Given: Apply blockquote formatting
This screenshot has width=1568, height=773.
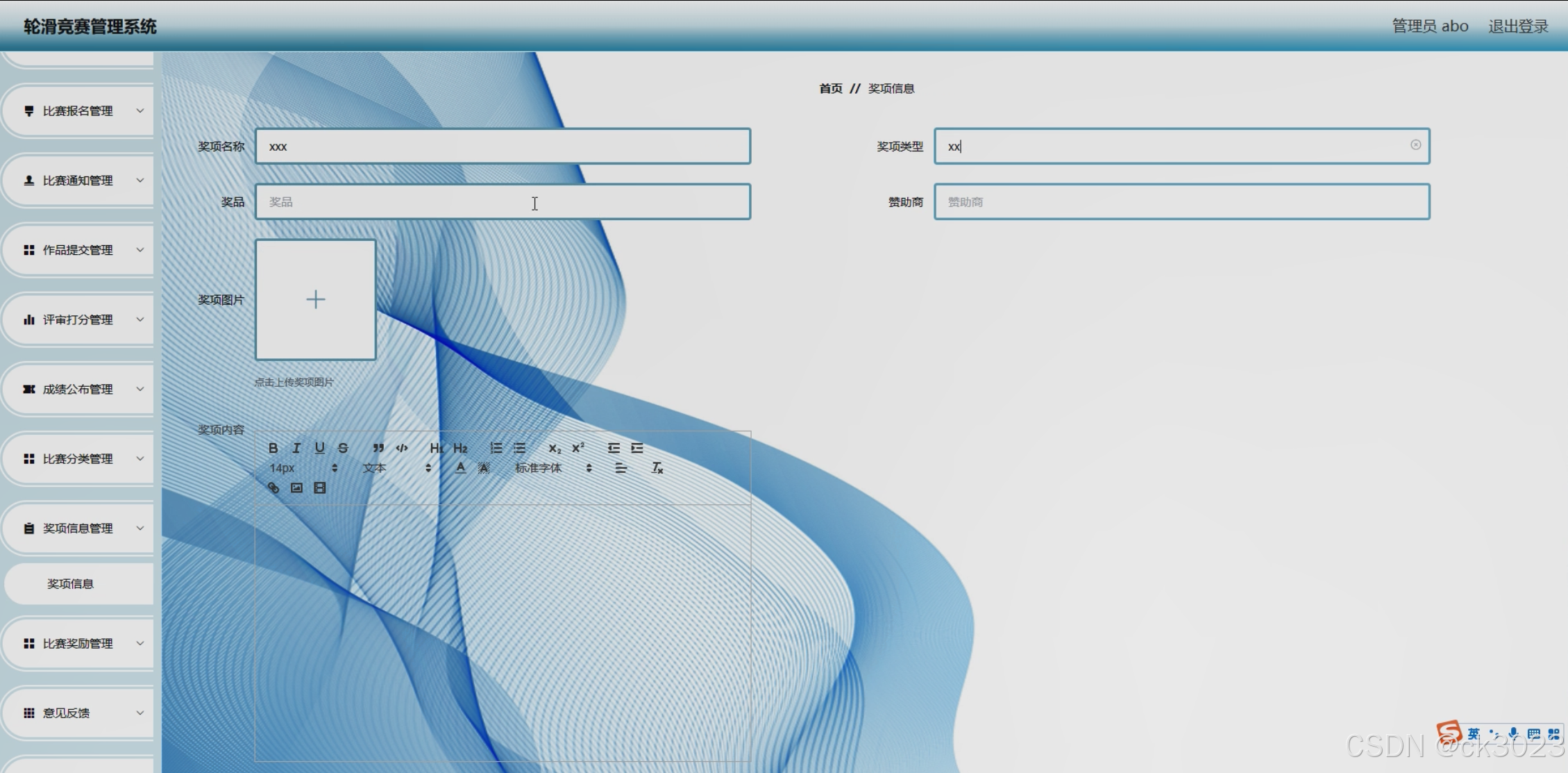Looking at the screenshot, I should point(378,448).
